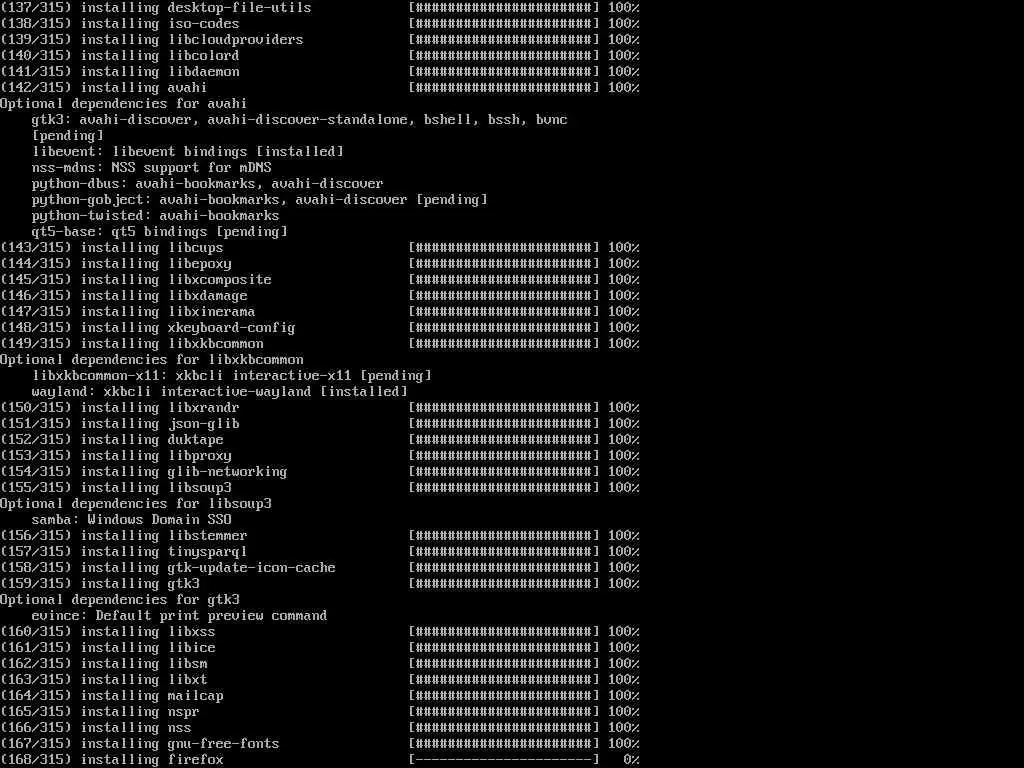This screenshot has height=768, width=1024.
Task: Click the '(159/315)' counter for gtk3
Action: 36,584
